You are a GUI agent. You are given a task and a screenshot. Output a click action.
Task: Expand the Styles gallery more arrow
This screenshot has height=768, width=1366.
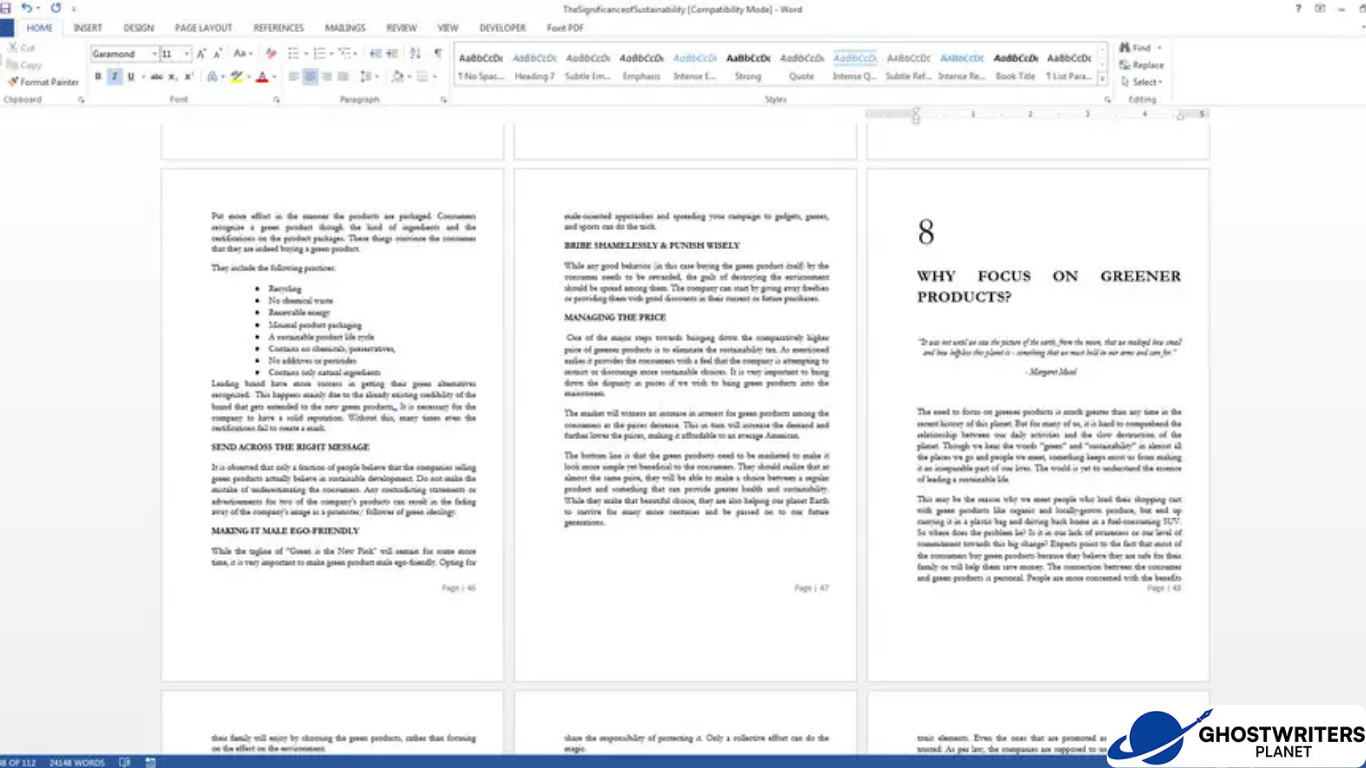1103,79
